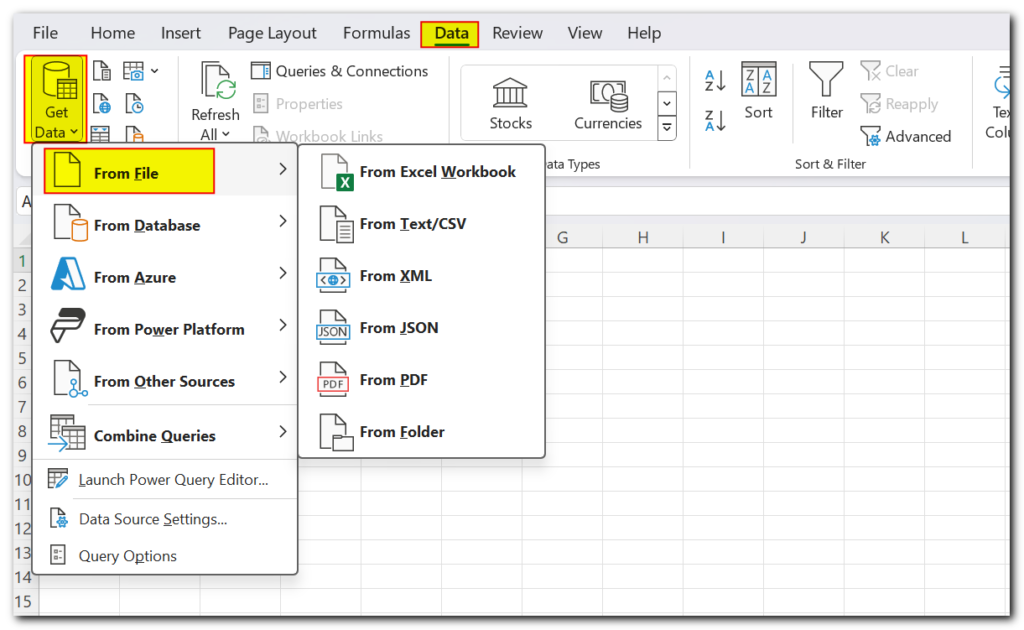Click Clear filter button
1024x630 pixels.
click(889, 71)
